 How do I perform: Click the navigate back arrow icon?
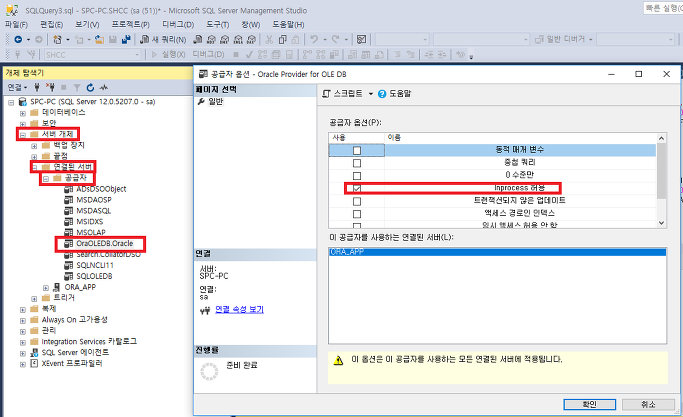coord(18,40)
